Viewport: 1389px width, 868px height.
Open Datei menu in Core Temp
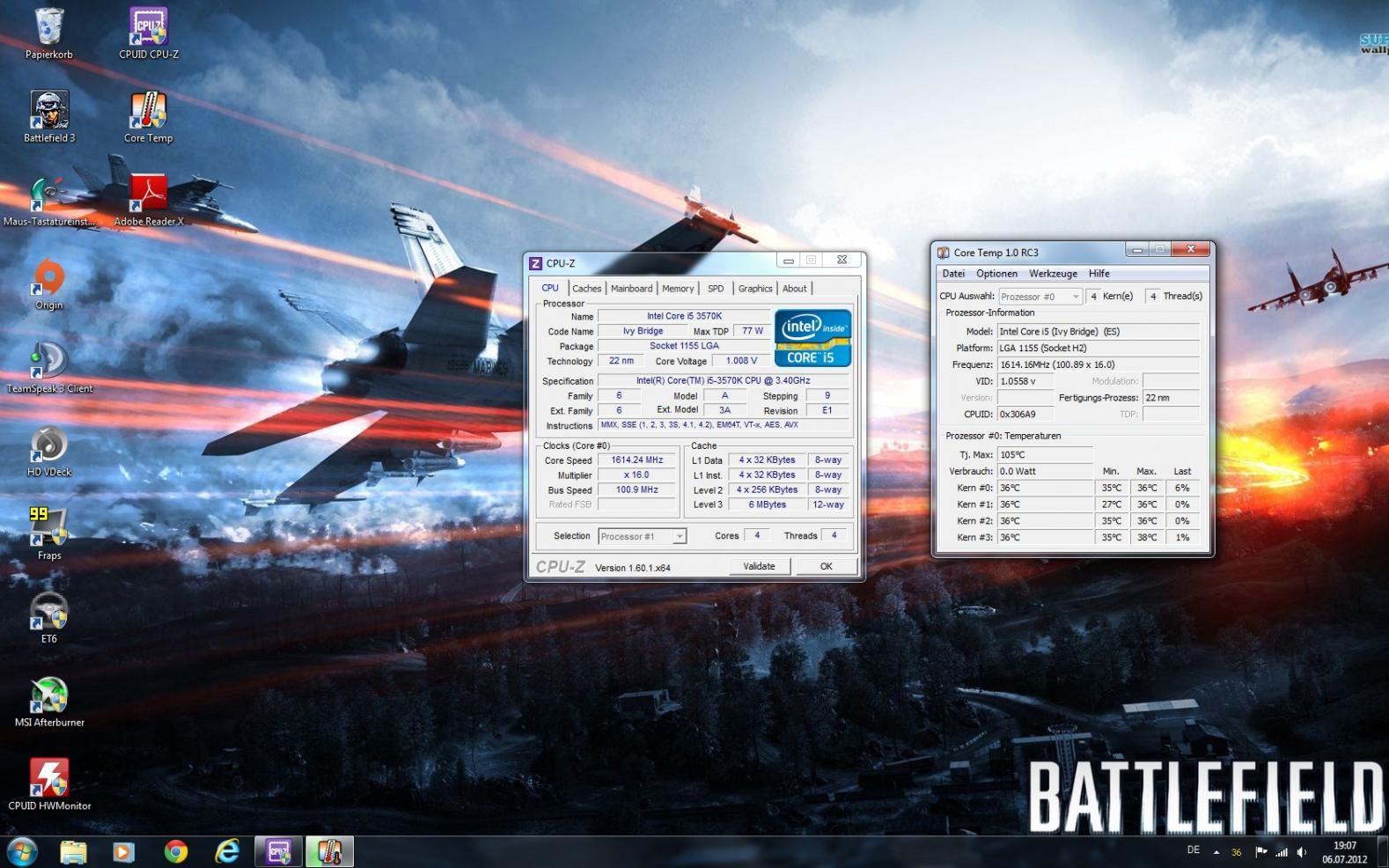[953, 274]
